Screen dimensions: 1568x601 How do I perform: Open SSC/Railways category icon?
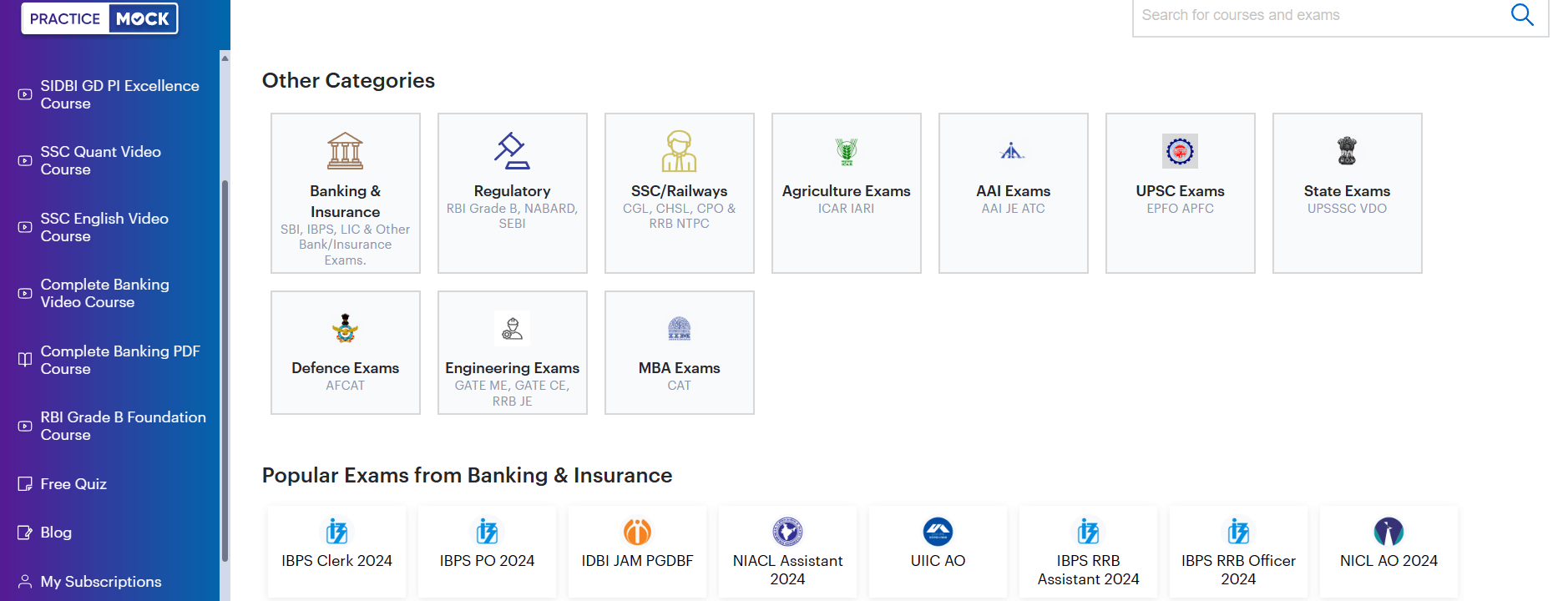pyautogui.click(x=679, y=151)
